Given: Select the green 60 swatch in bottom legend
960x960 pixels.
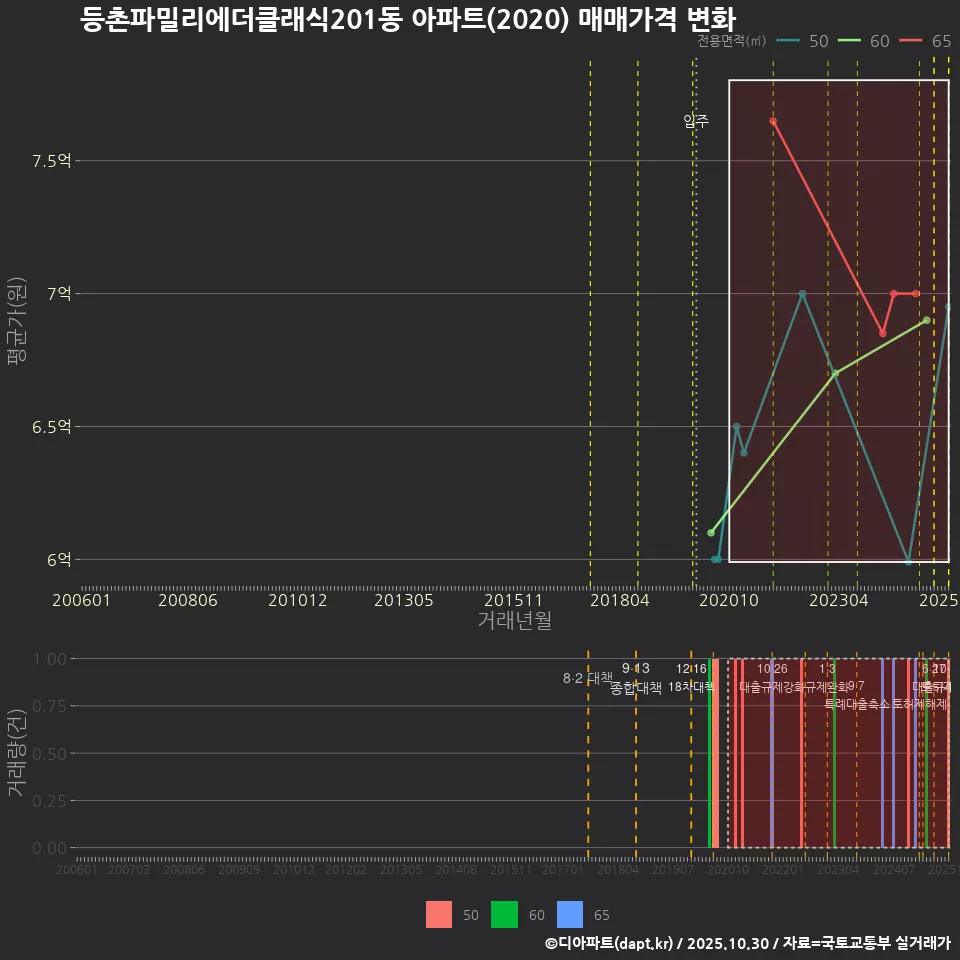Looking at the screenshot, I should click(x=505, y=915).
